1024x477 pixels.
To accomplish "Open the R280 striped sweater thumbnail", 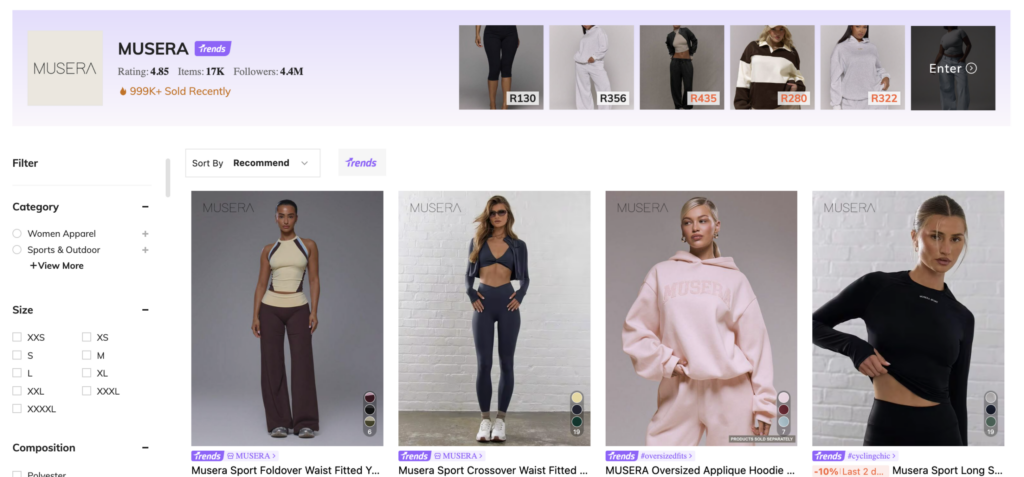I will pos(772,67).
